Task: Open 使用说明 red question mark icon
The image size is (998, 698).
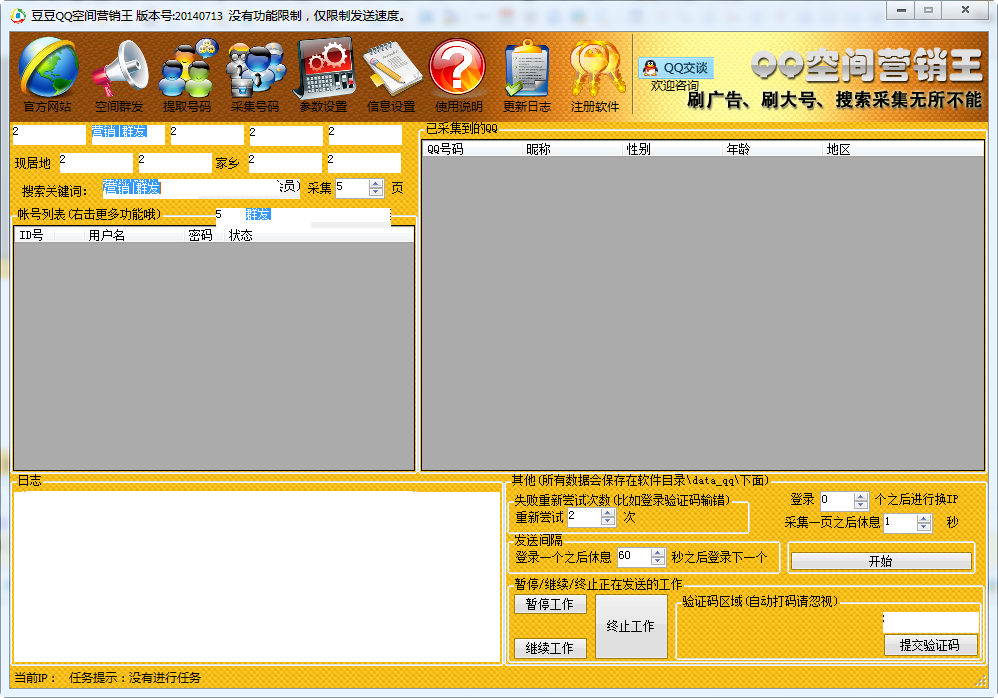Action: (x=458, y=76)
